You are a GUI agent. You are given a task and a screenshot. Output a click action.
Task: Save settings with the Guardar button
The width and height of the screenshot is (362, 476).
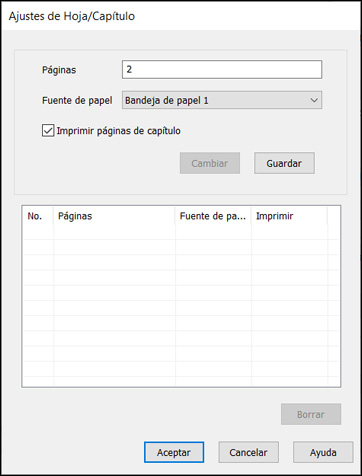coord(284,163)
